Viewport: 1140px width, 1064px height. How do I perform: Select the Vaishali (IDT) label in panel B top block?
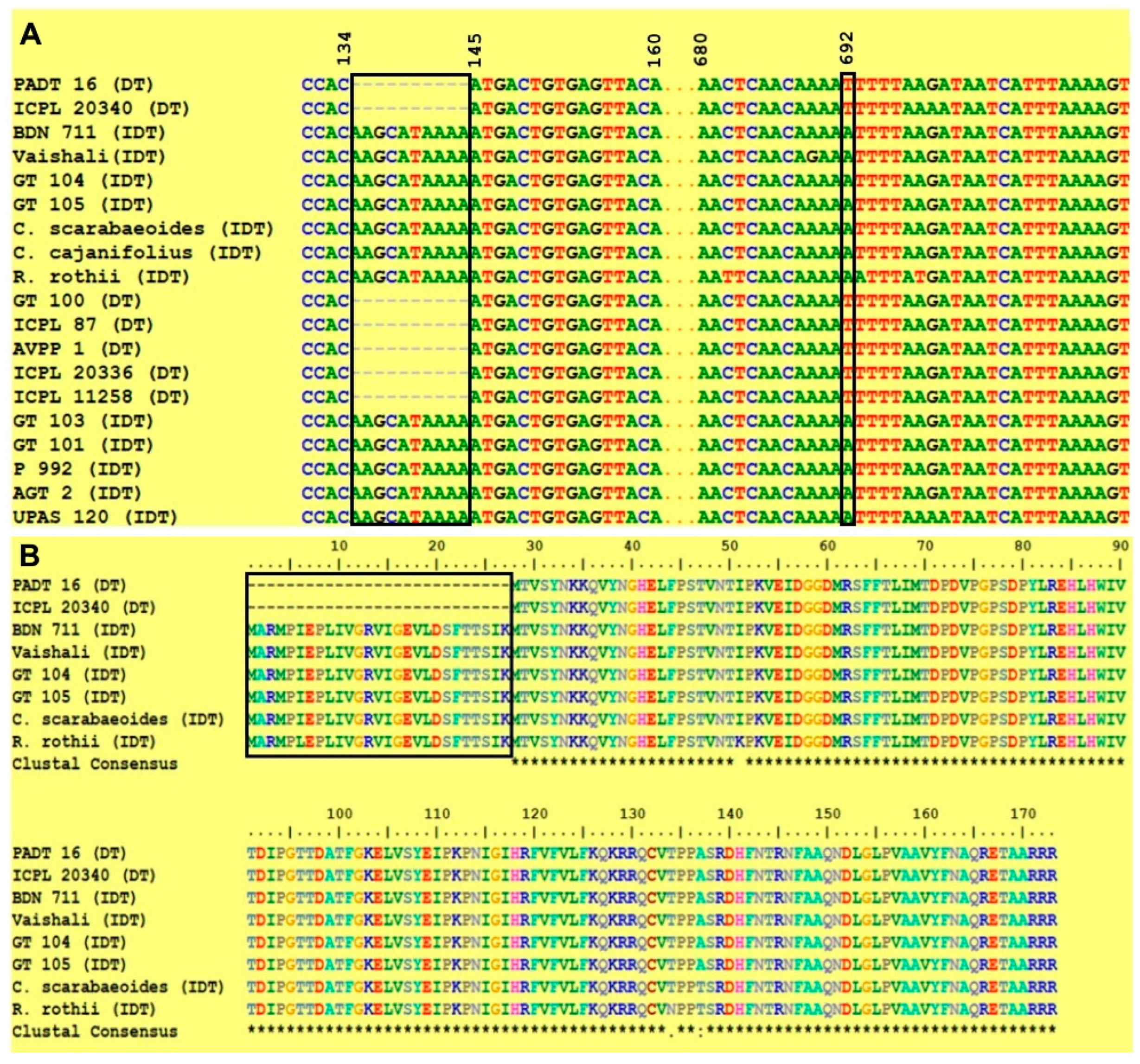80,652
